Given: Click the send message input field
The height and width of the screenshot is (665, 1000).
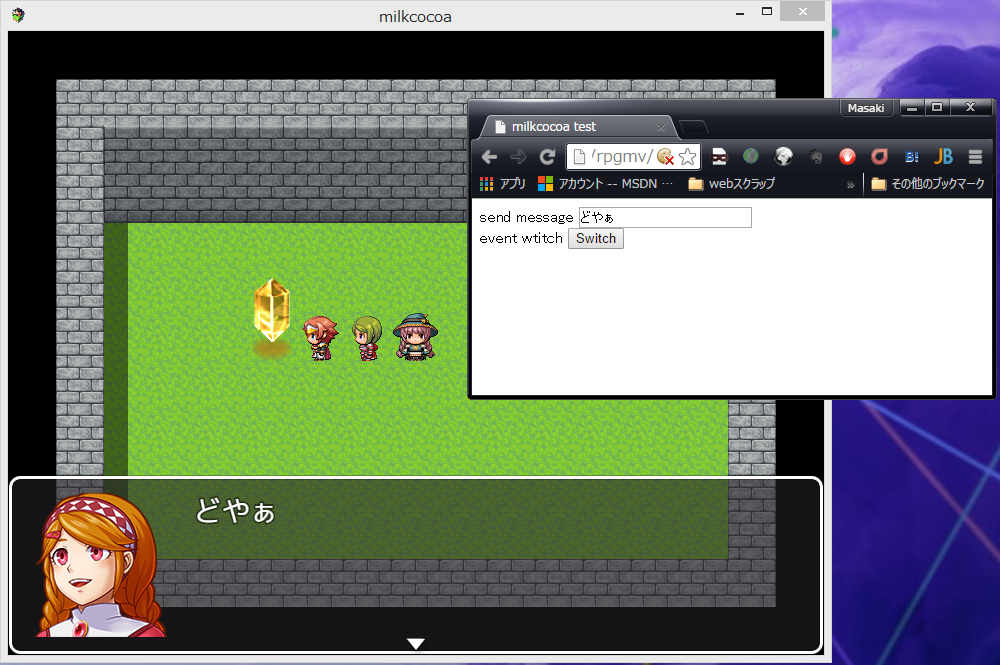Looking at the screenshot, I should click(x=667, y=217).
